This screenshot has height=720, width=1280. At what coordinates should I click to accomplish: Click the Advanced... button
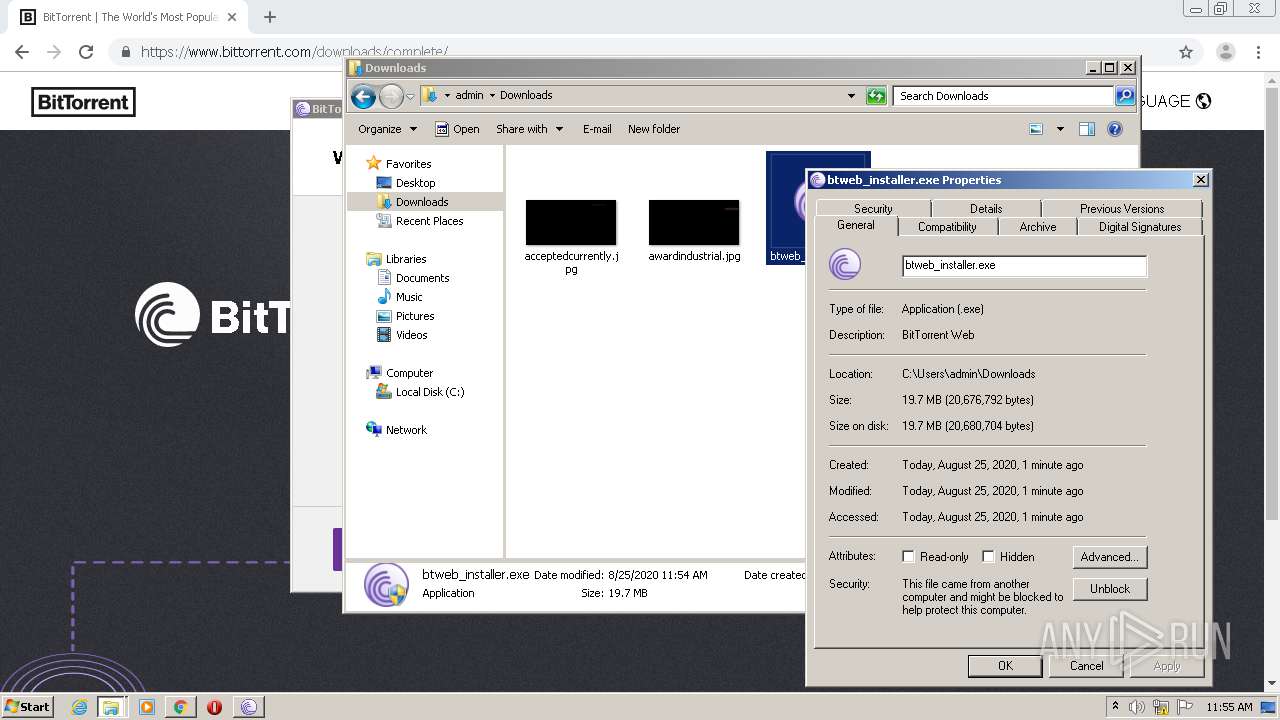(1110, 557)
